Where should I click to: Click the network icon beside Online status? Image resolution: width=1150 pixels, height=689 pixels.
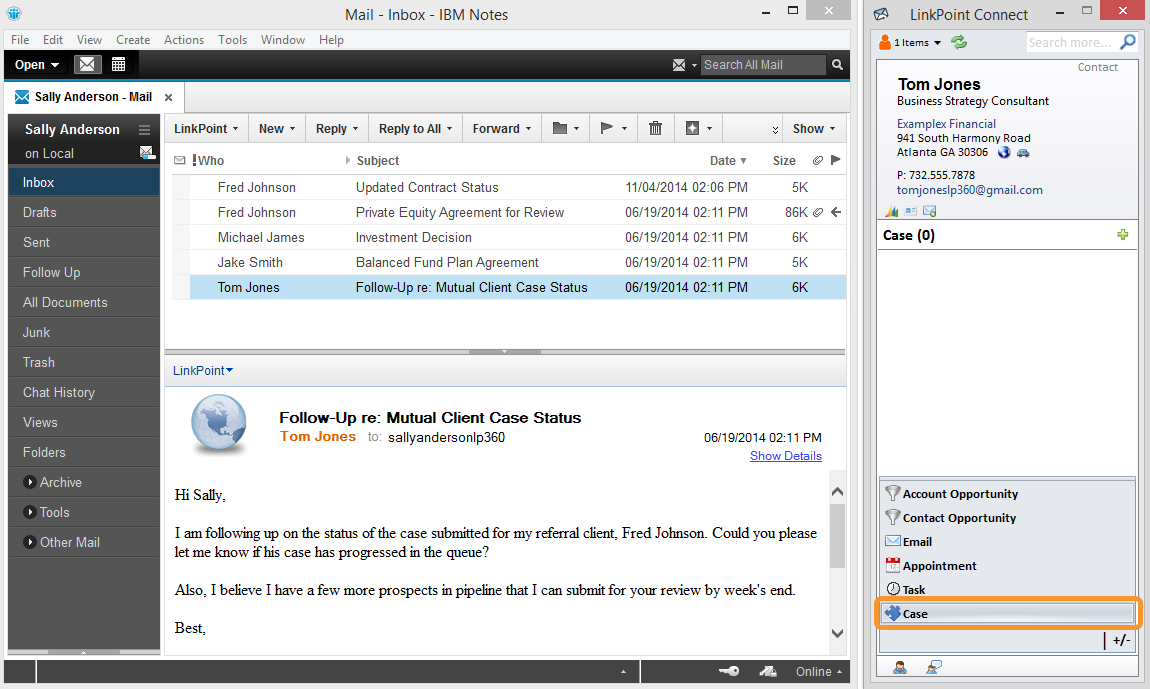768,671
